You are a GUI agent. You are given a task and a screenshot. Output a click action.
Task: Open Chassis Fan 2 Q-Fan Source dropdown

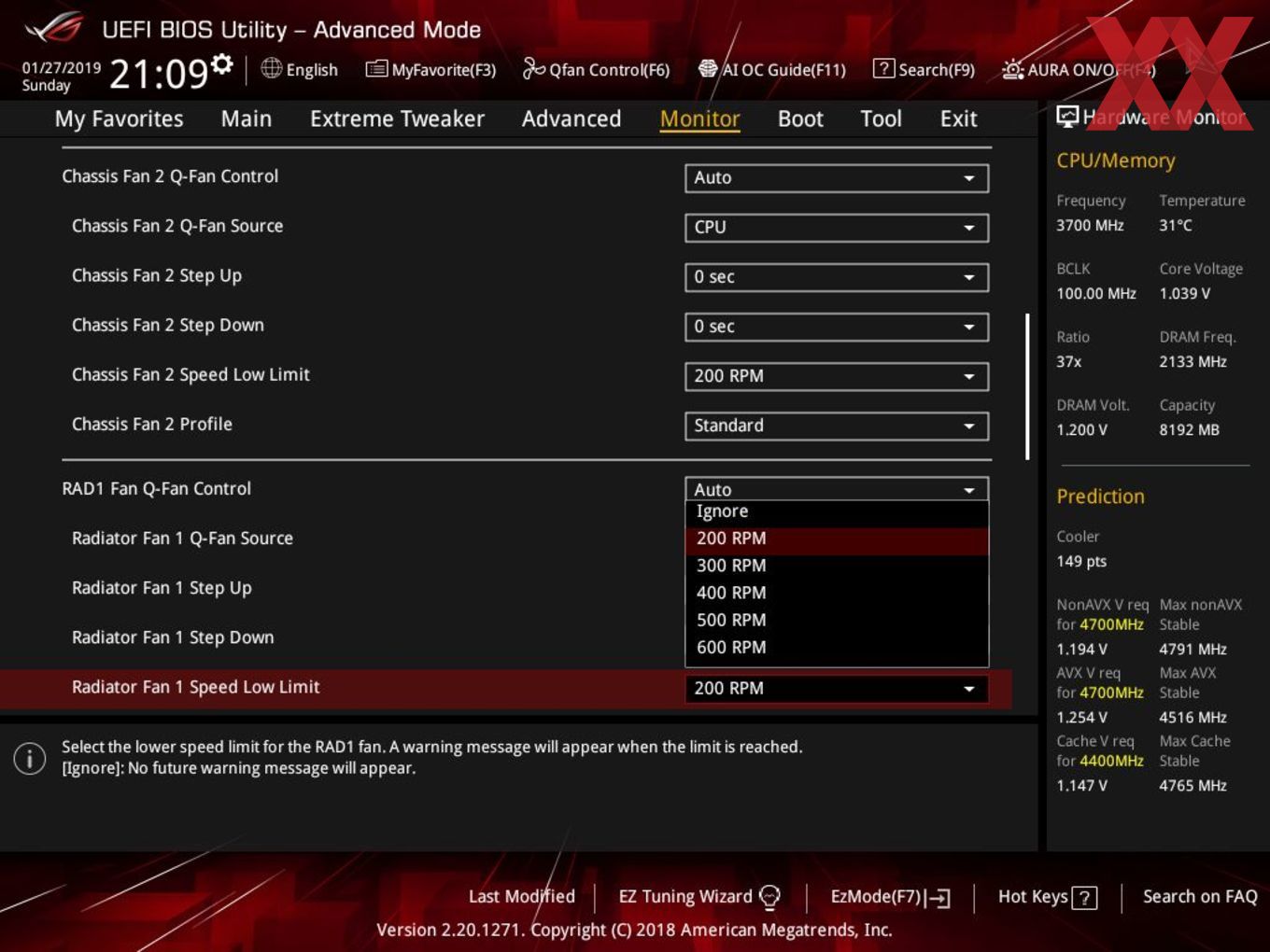pyautogui.click(x=837, y=227)
